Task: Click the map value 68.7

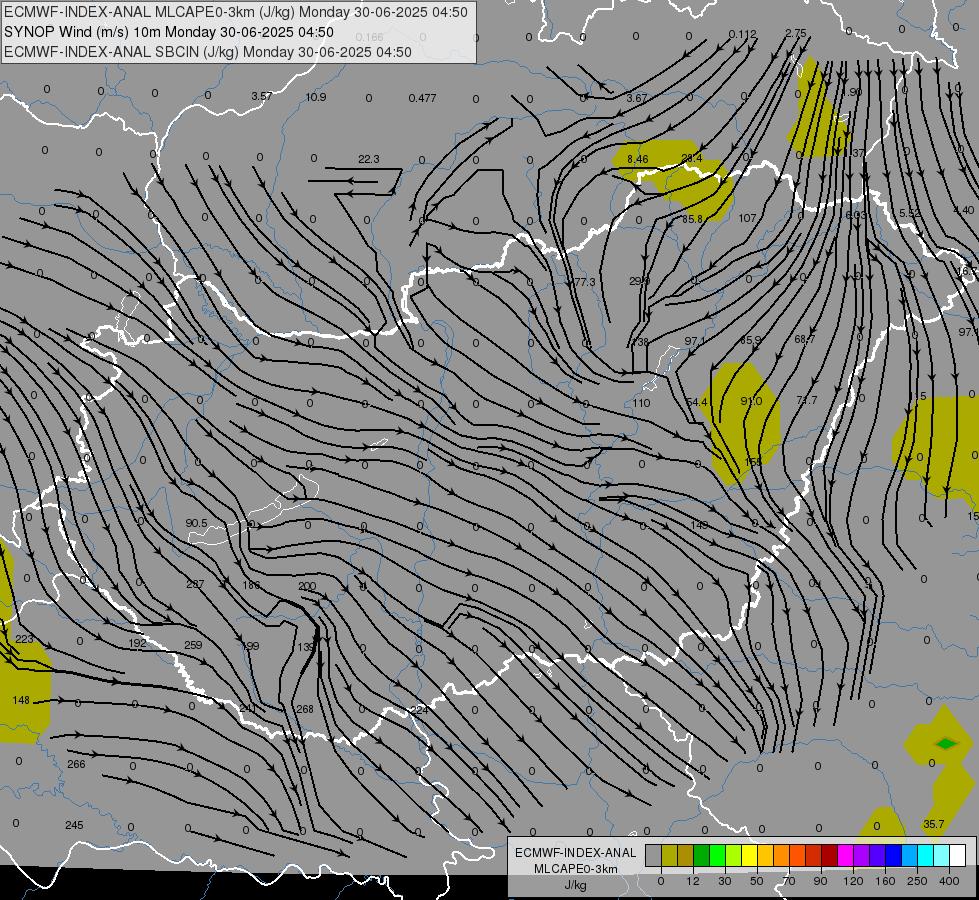Action: pyautogui.click(x=805, y=339)
